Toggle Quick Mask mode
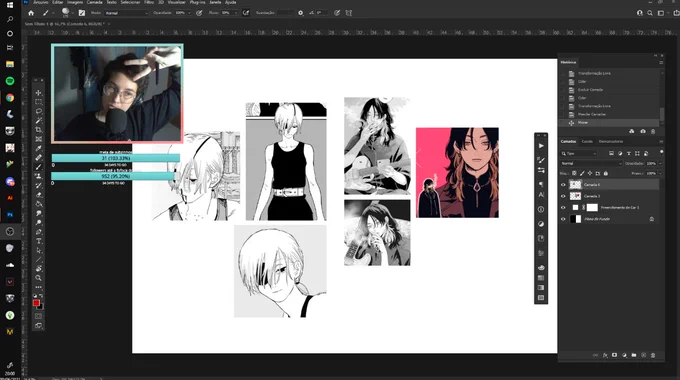 pyautogui.click(x=39, y=316)
